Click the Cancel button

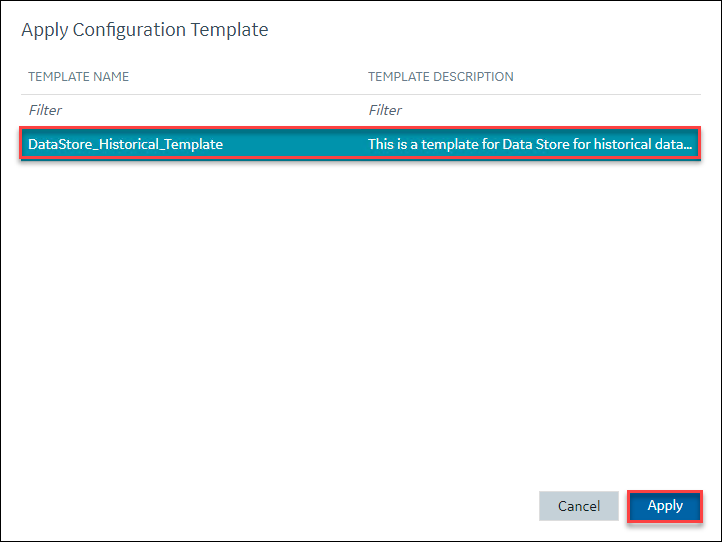coord(579,506)
